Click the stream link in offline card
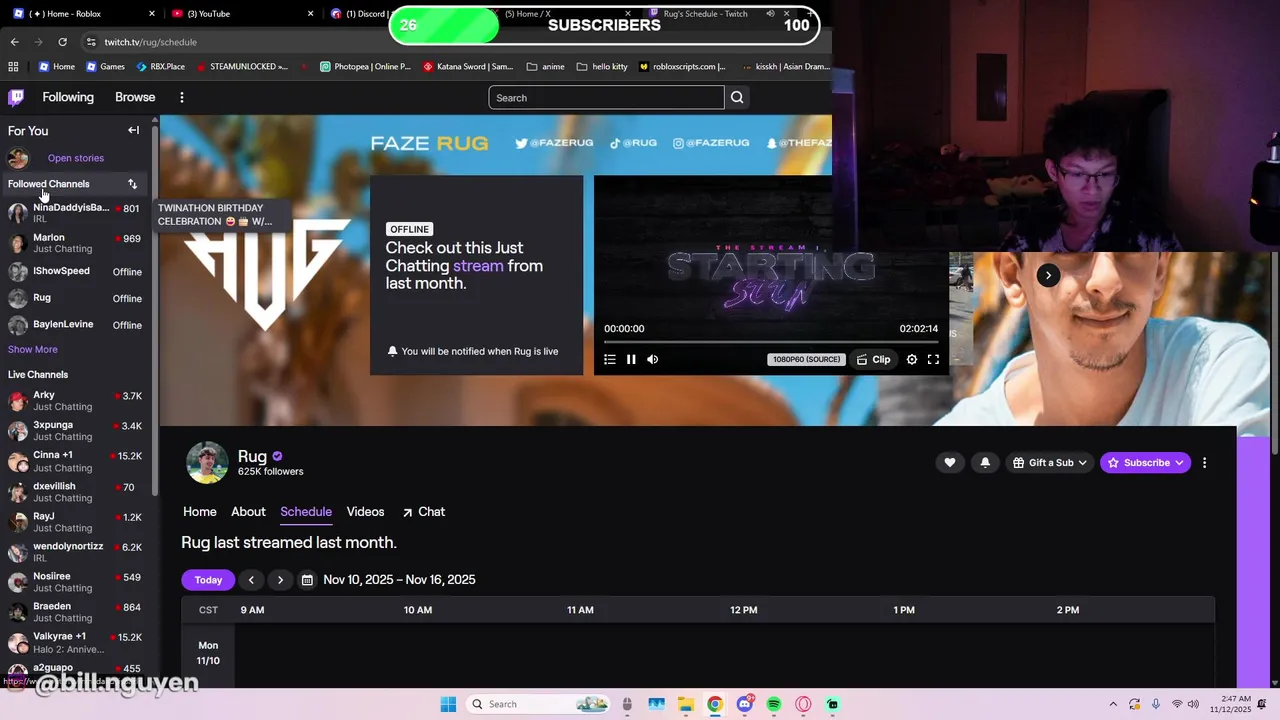The image size is (1280, 720). click(x=478, y=266)
